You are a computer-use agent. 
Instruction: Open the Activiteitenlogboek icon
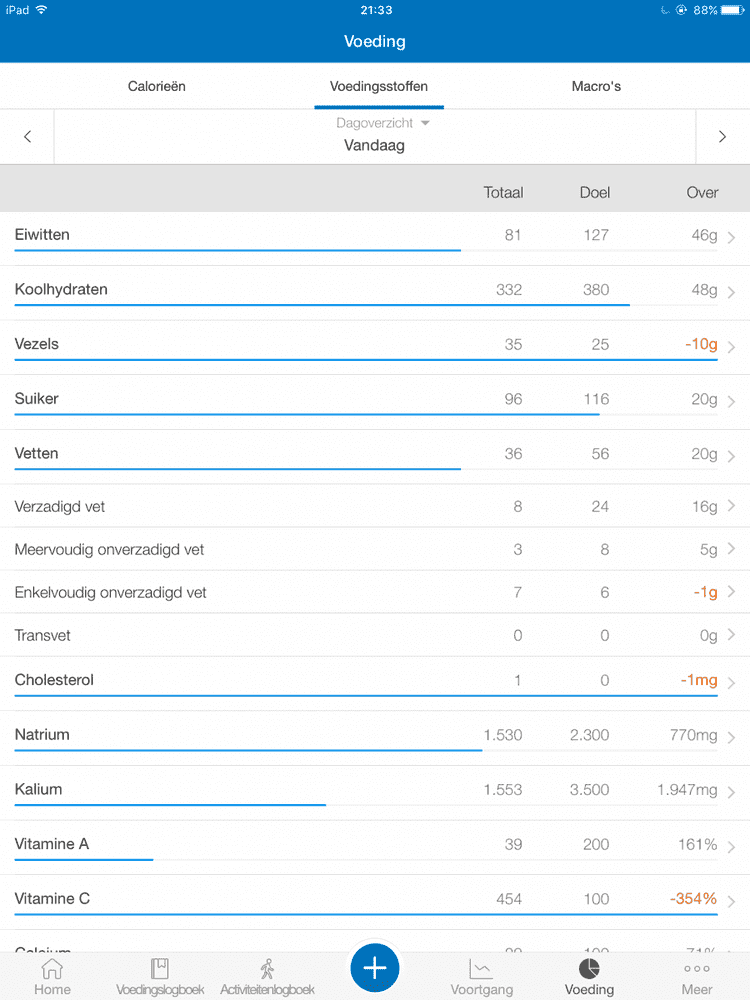tap(267, 969)
